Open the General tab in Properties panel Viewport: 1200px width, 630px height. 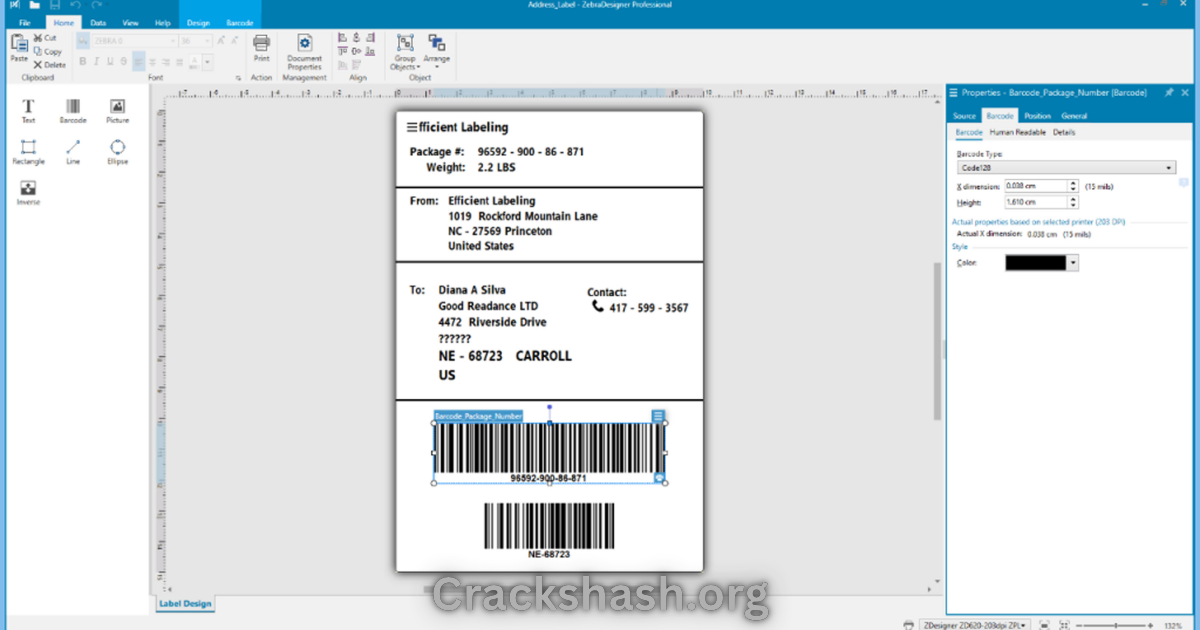[1074, 116]
